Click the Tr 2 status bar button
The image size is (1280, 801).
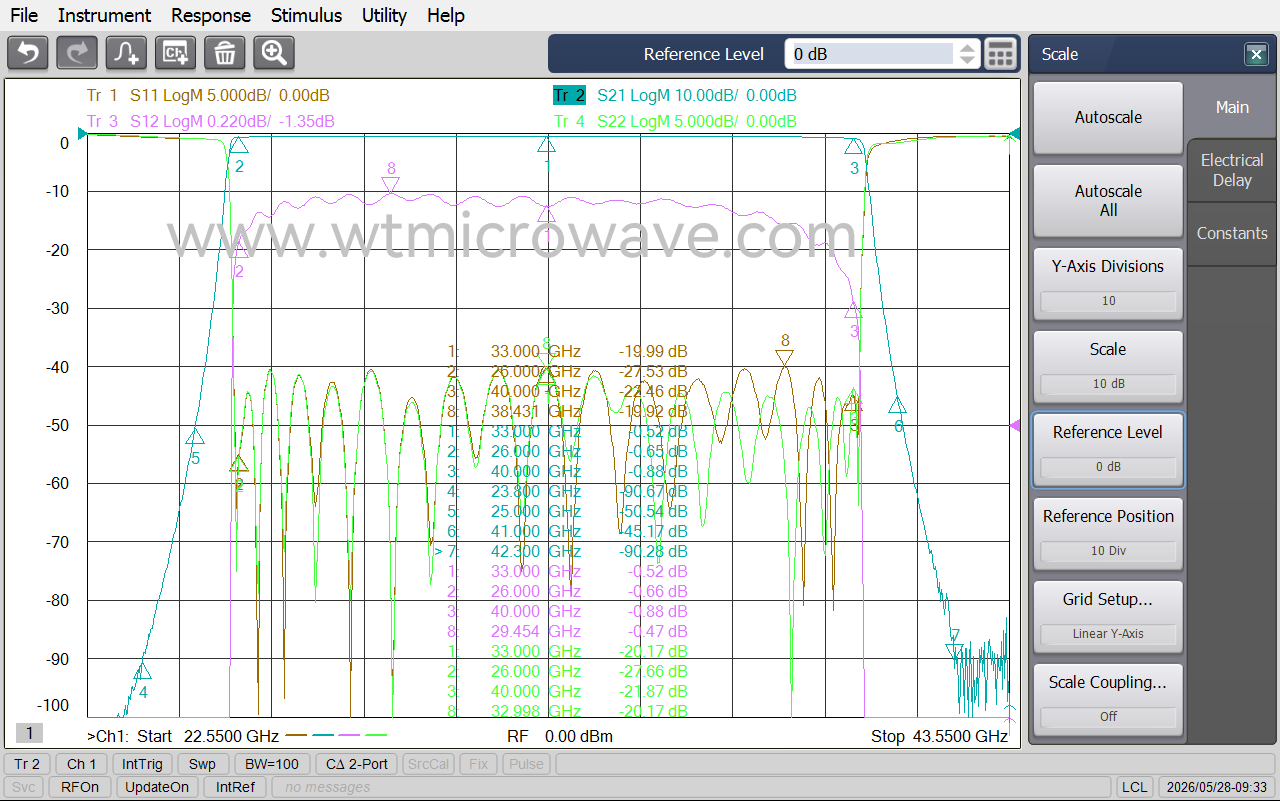[27, 764]
